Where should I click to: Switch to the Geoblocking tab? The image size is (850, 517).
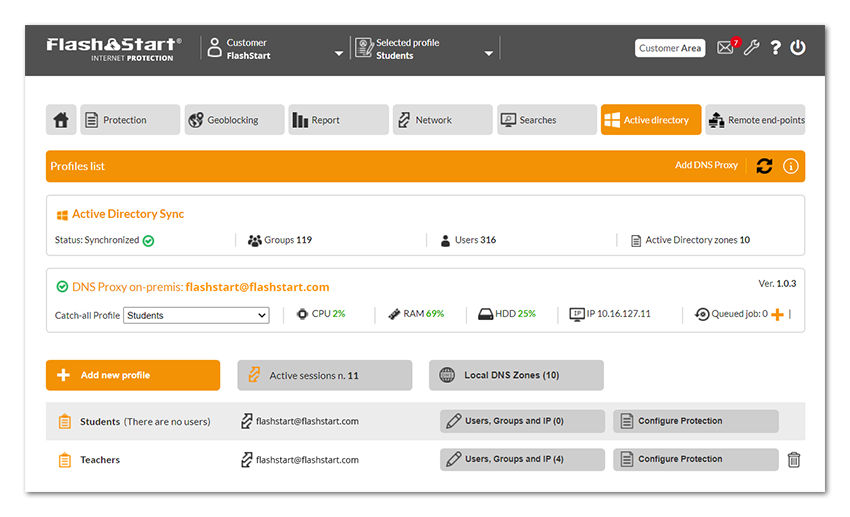(235, 120)
